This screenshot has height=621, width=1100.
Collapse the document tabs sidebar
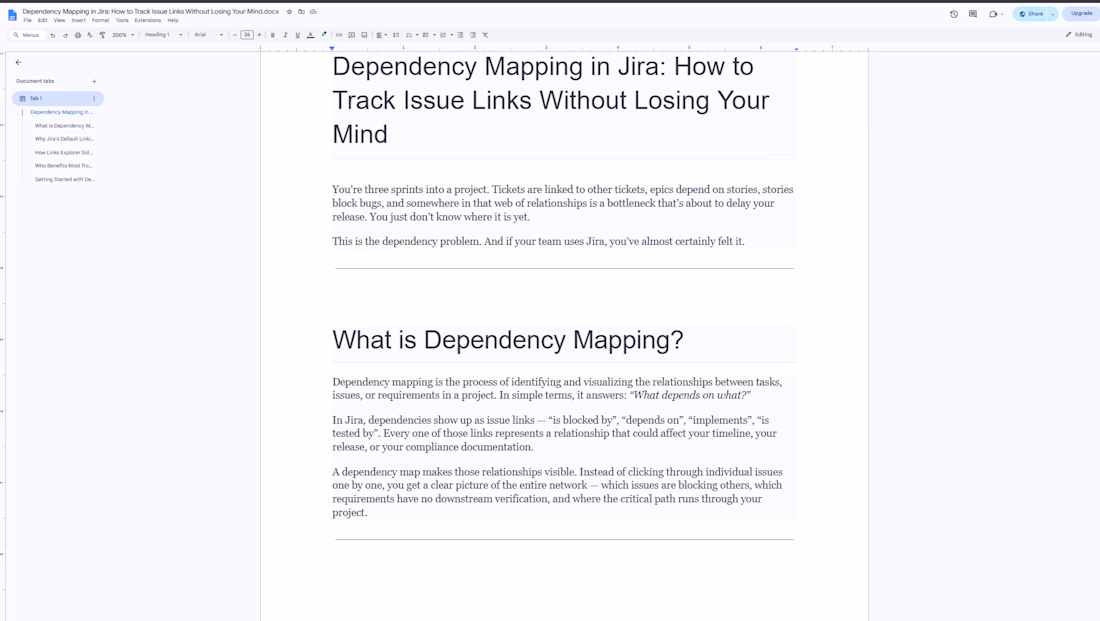point(18,62)
